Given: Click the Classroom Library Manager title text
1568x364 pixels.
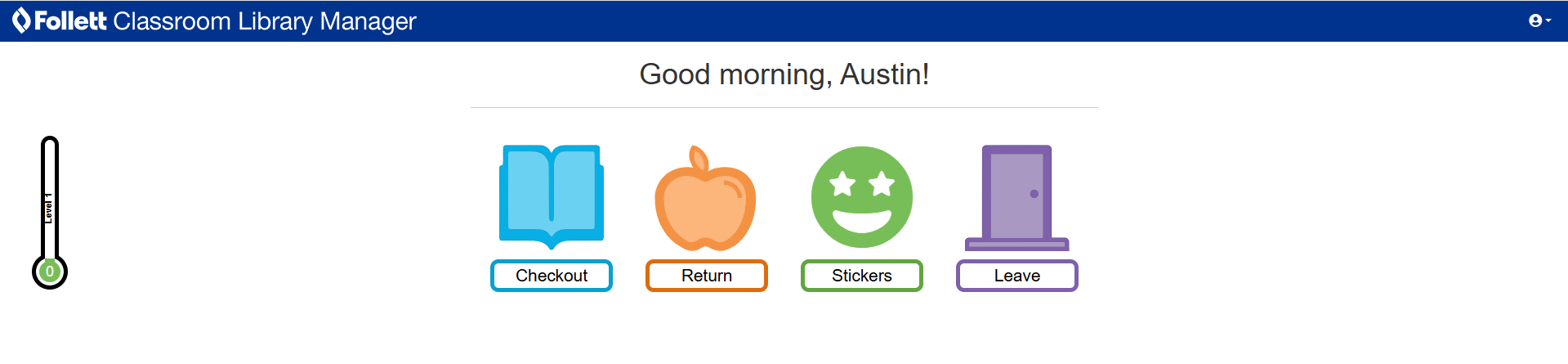Looking at the screenshot, I should click(265, 21).
